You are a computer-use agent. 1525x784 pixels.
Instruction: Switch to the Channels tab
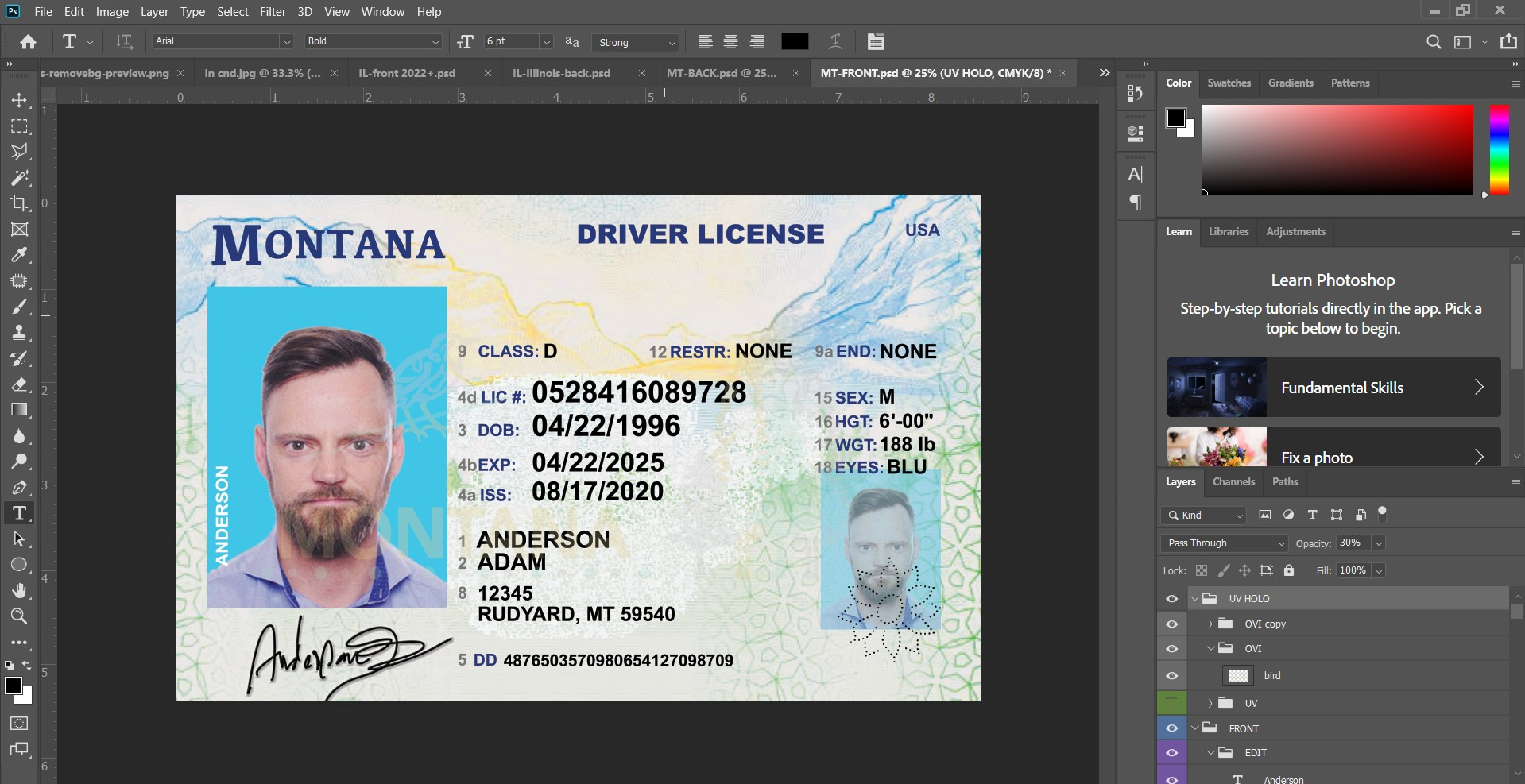pyautogui.click(x=1233, y=482)
